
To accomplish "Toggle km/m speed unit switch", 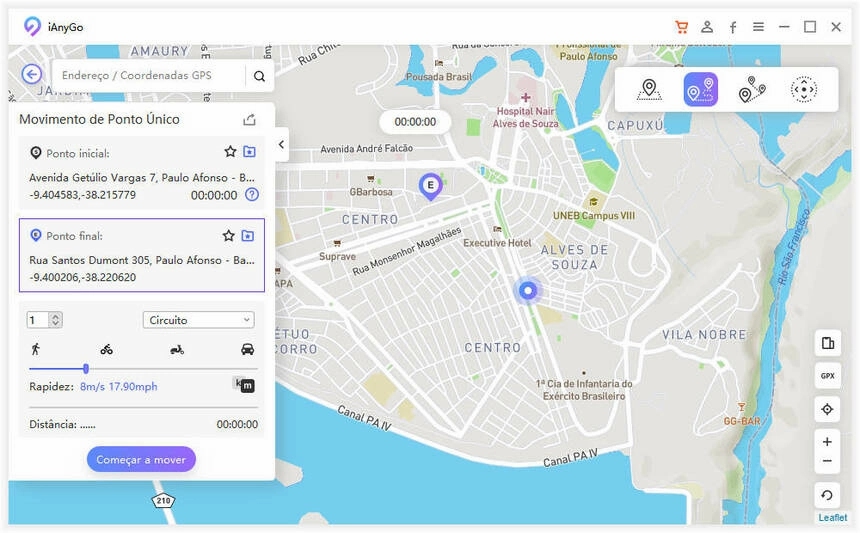I will (x=245, y=384).
